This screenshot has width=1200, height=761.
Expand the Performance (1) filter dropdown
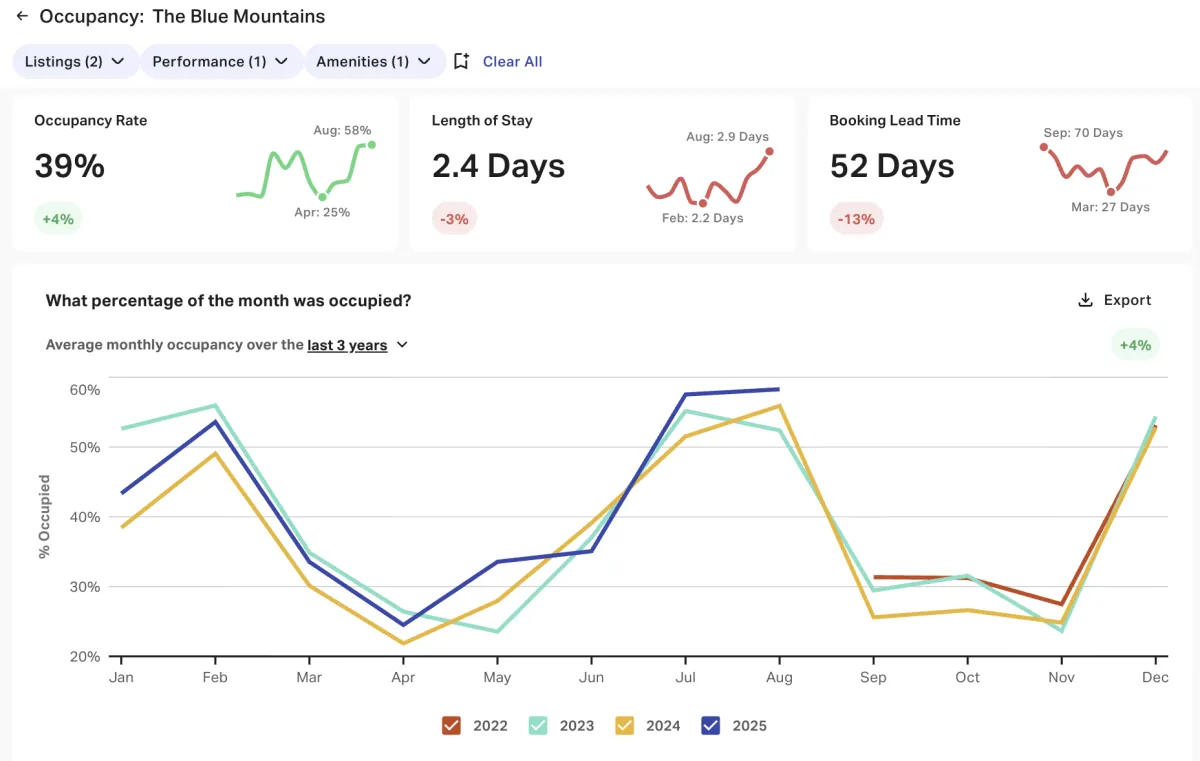click(x=220, y=61)
